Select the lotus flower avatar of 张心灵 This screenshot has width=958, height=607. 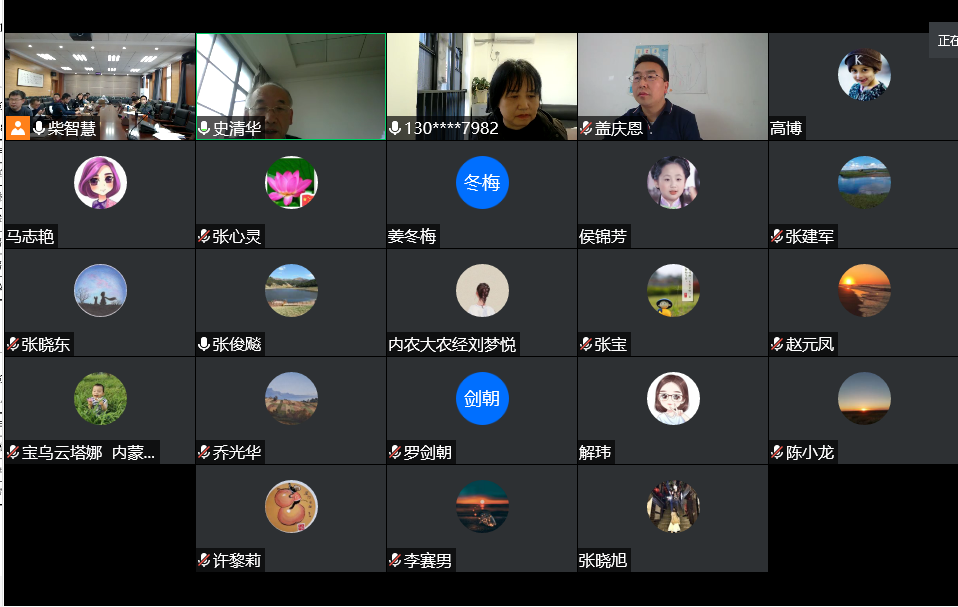291,183
